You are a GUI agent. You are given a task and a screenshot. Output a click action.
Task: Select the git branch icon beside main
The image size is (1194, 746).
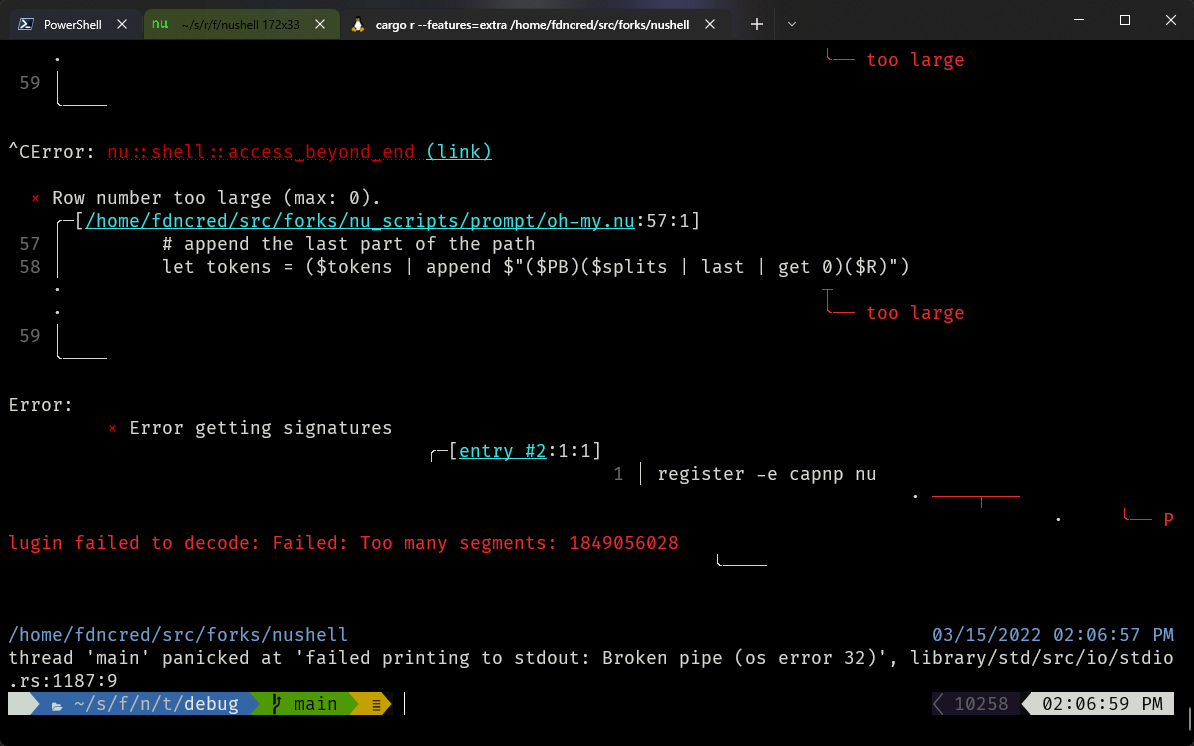coord(275,703)
